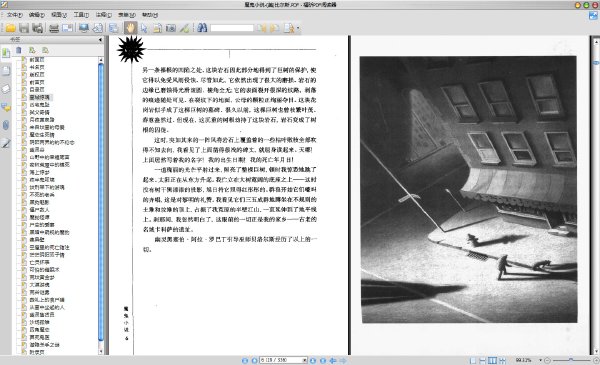
Task: Print the document using the printer icon
Action: click(x=54, y=28)
